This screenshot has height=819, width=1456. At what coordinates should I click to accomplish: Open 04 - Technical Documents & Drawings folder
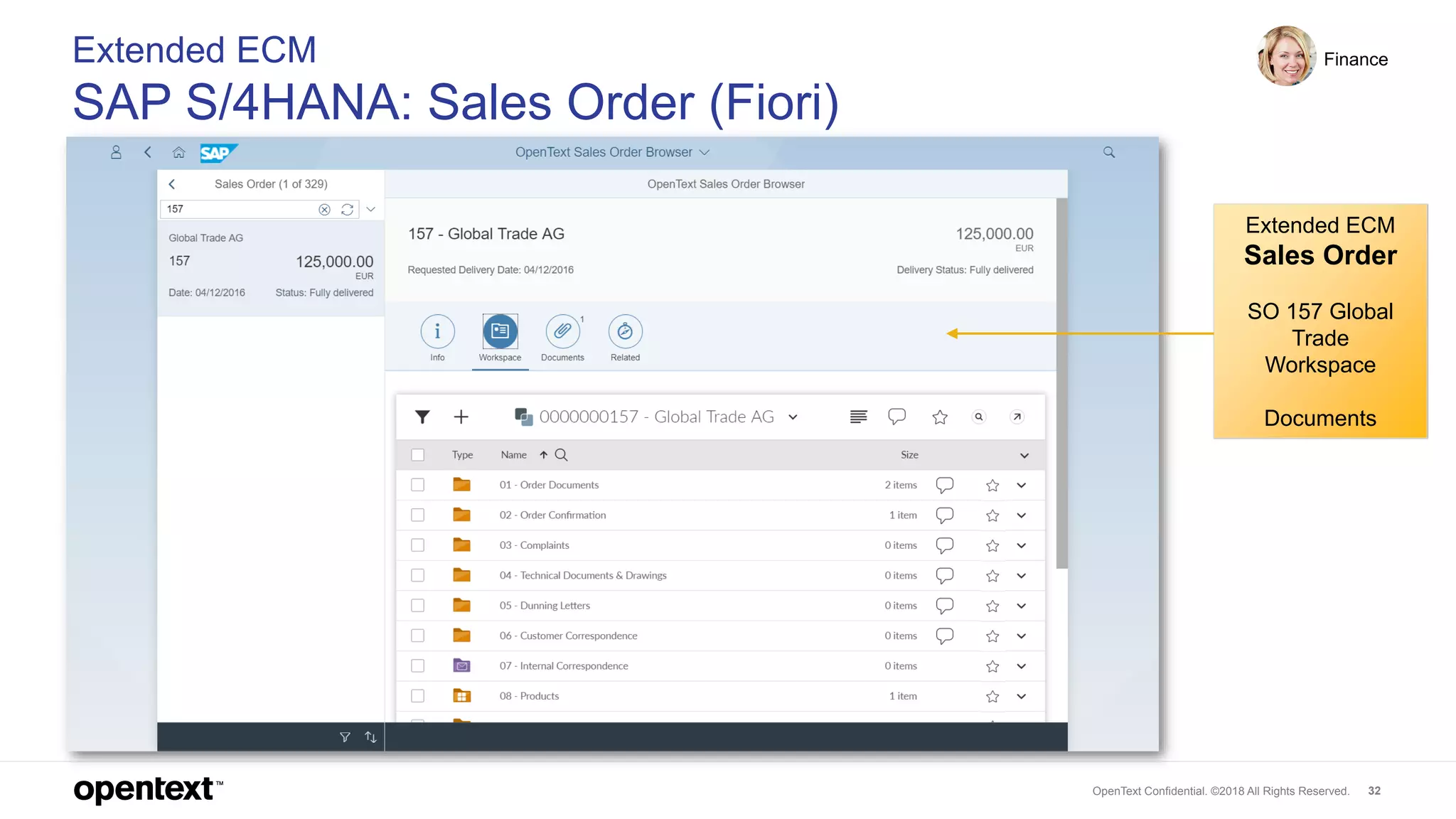583,575
